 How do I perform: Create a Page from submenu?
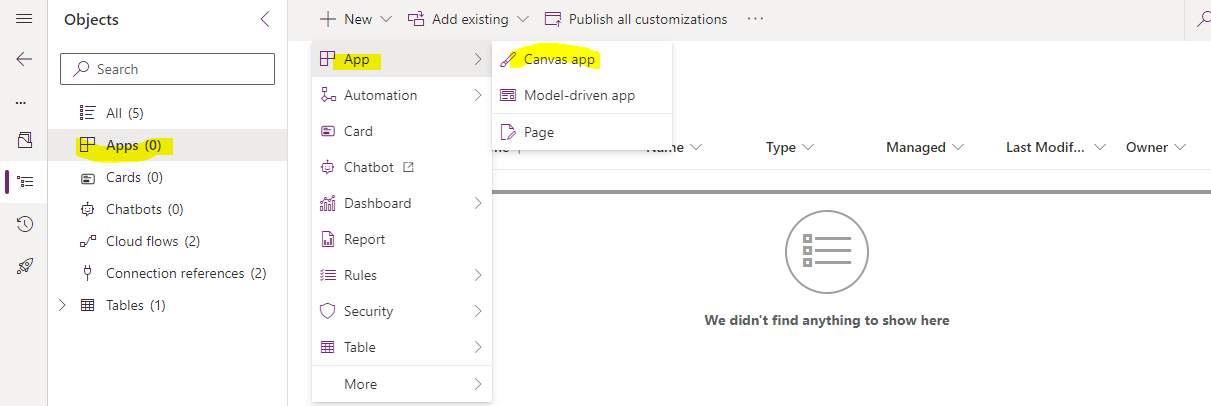[x=582, y=132]
